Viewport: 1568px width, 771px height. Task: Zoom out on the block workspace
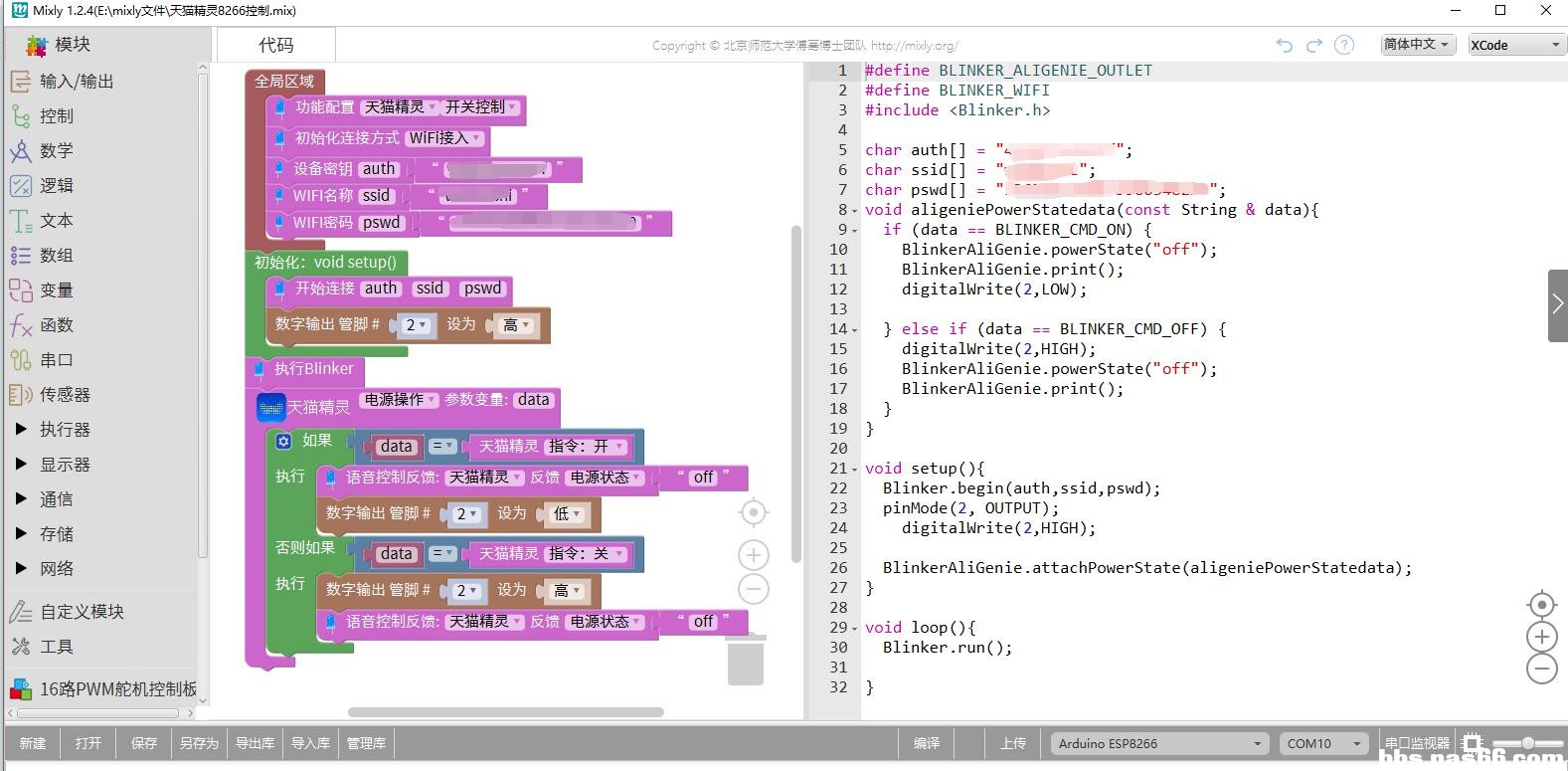(754, 589)
